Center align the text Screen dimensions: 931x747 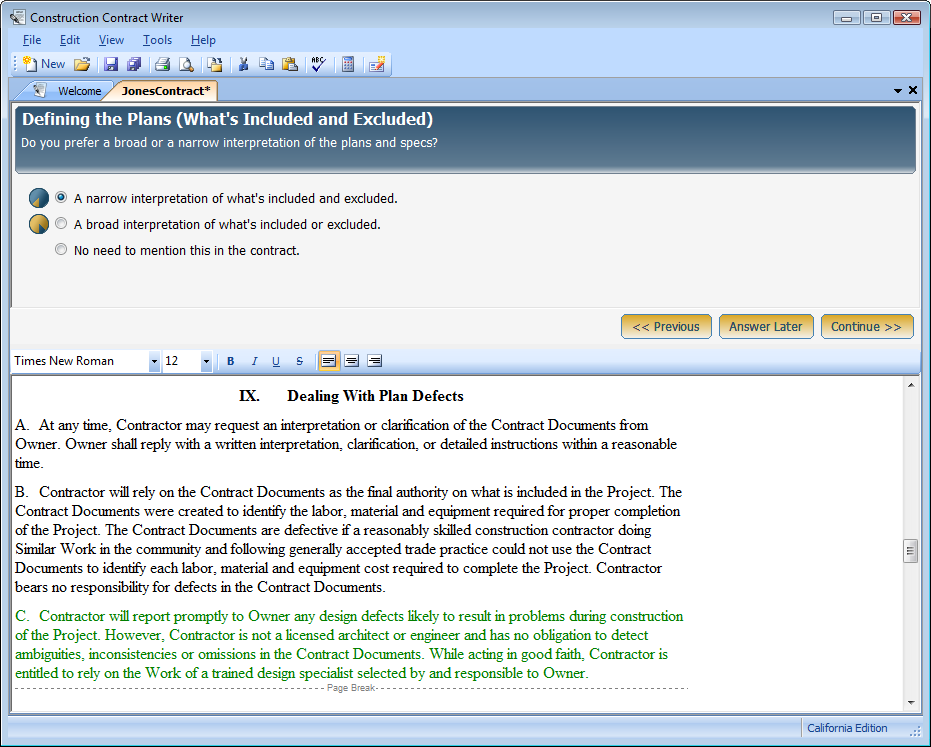(352, 361)
